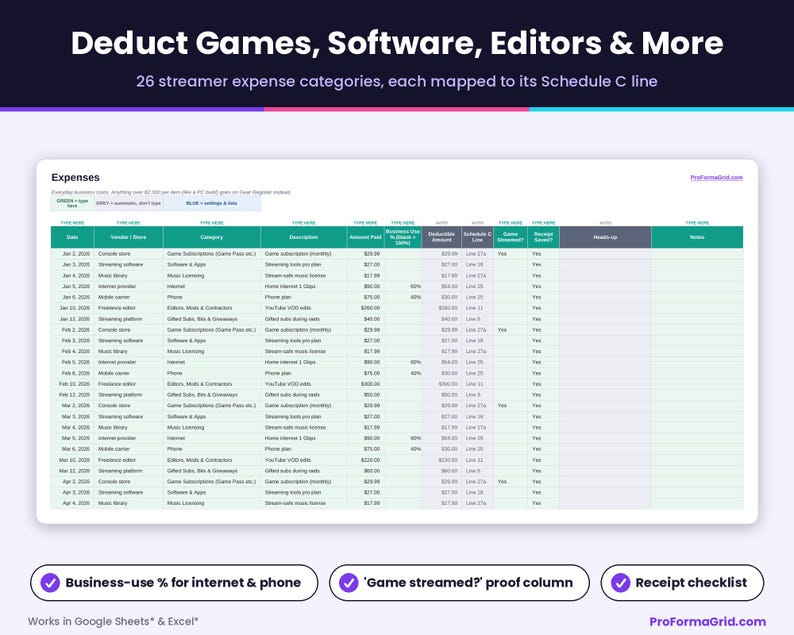Click the 'Amount Paid' column header
Screen dimensions: 794x635
(365, 237)
